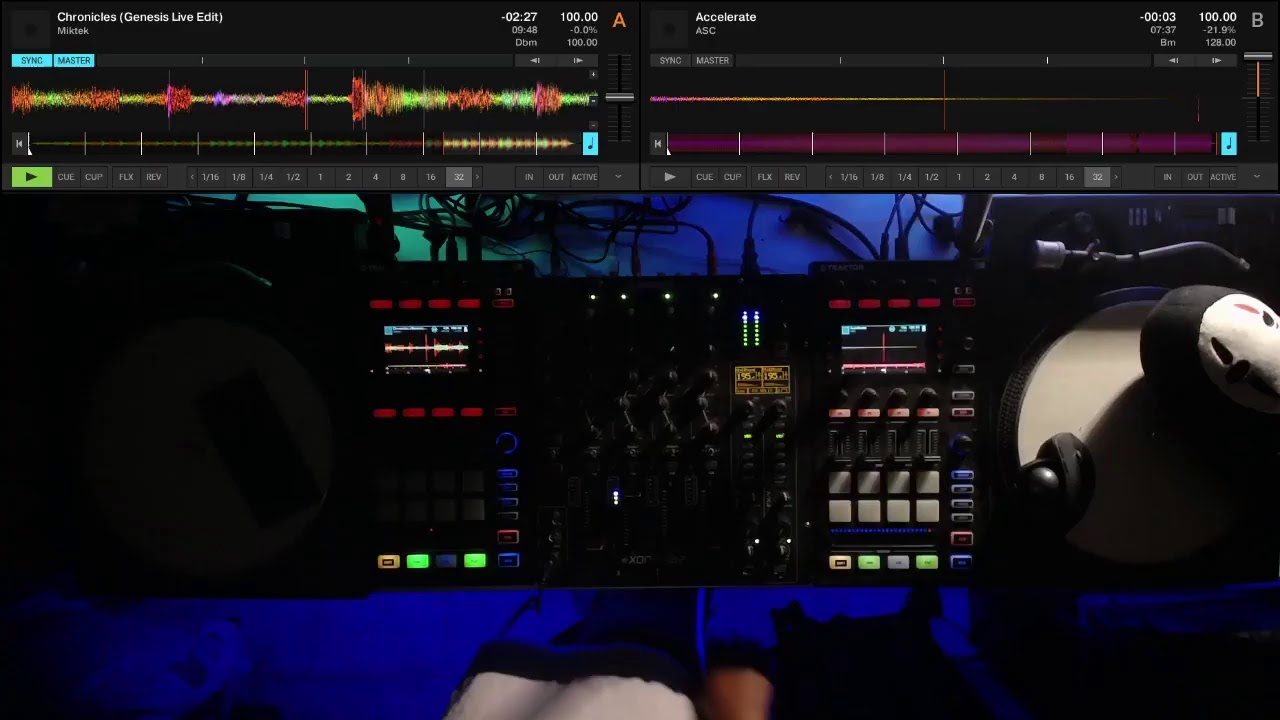Enable SYNC on deck B

point(670,61)
